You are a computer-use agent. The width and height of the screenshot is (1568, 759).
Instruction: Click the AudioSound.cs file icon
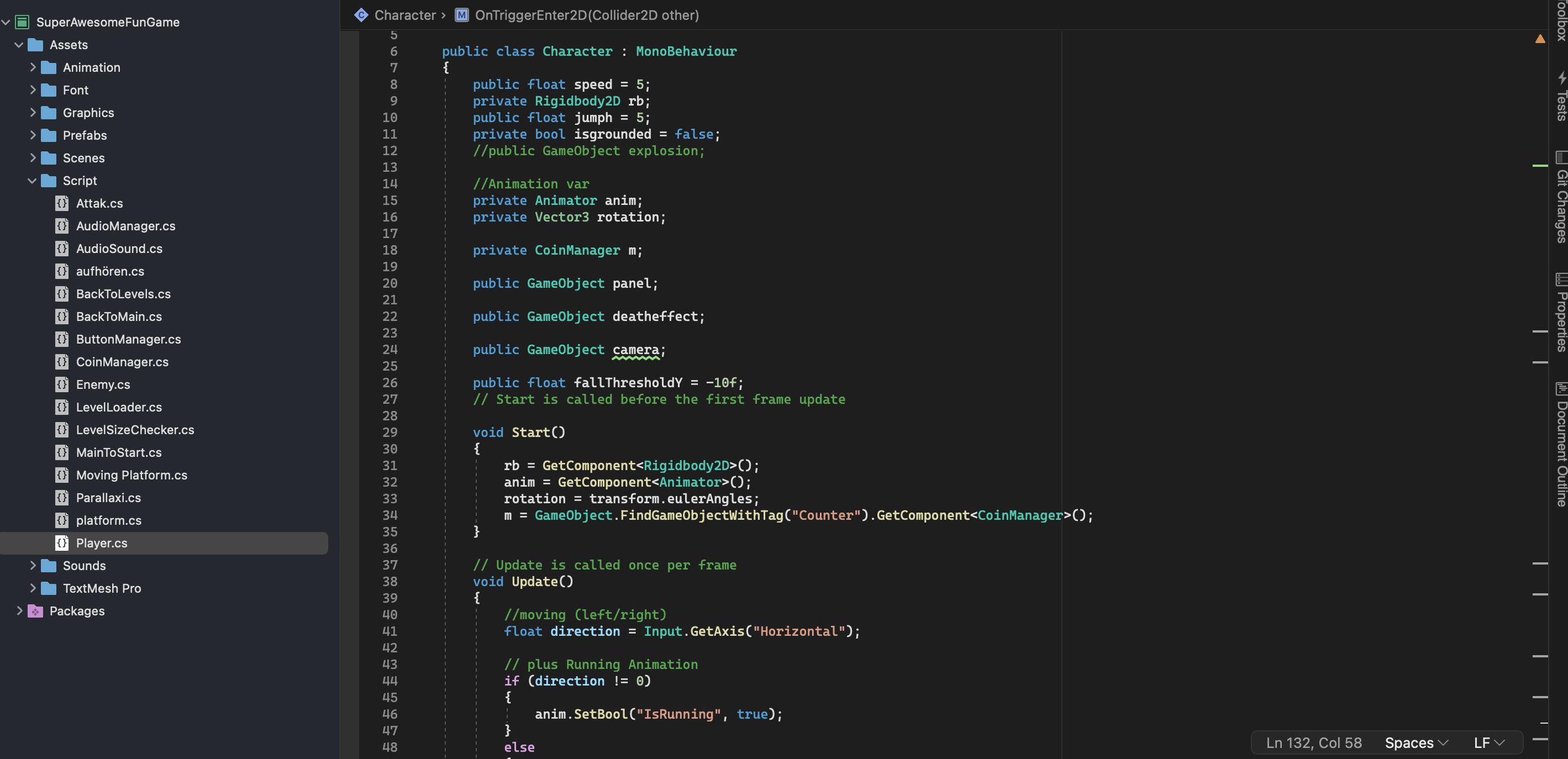click(x=62, y=249)
